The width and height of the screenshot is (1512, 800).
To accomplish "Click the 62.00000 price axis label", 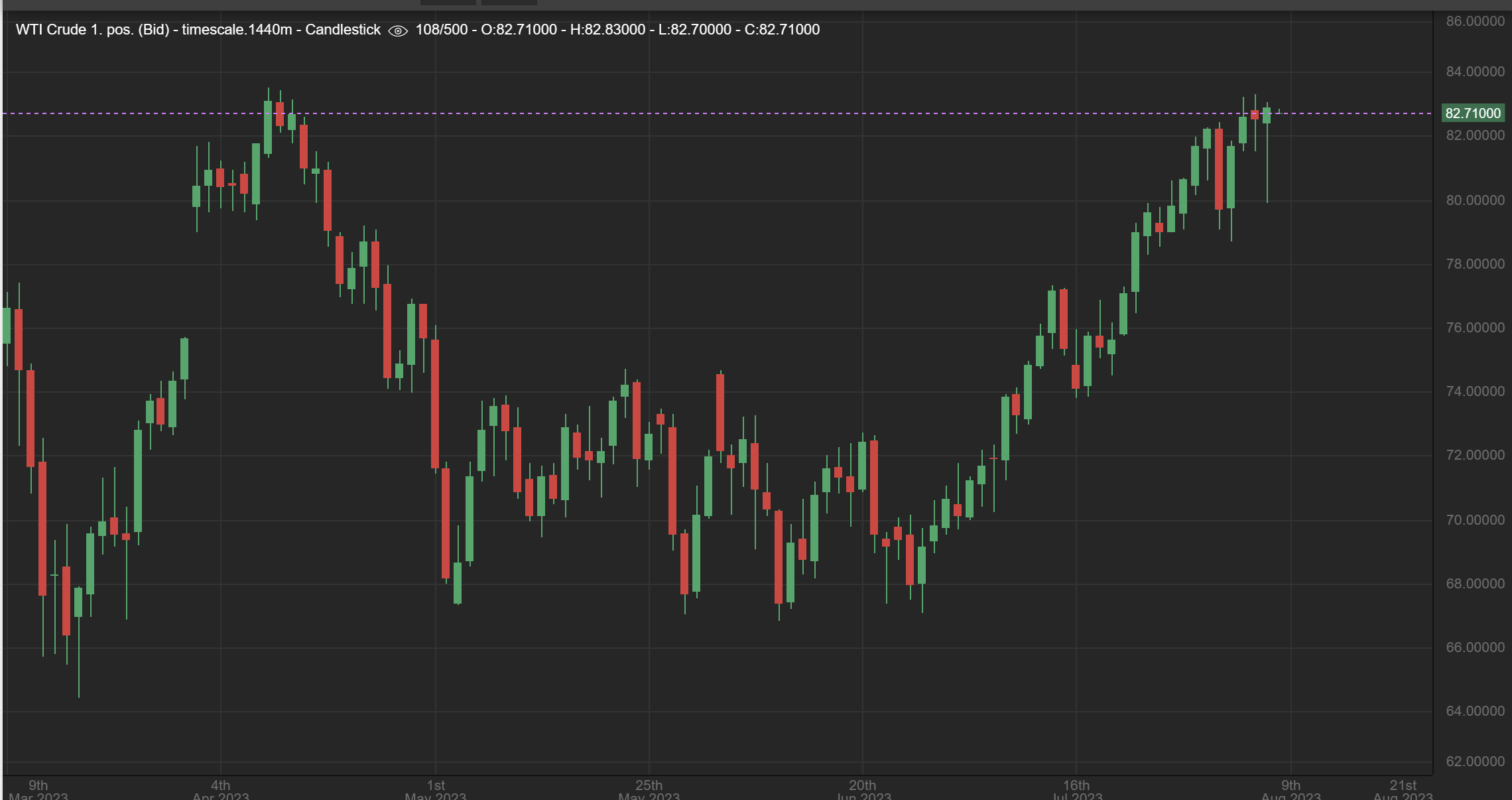I will click(x=1475, y=762).
